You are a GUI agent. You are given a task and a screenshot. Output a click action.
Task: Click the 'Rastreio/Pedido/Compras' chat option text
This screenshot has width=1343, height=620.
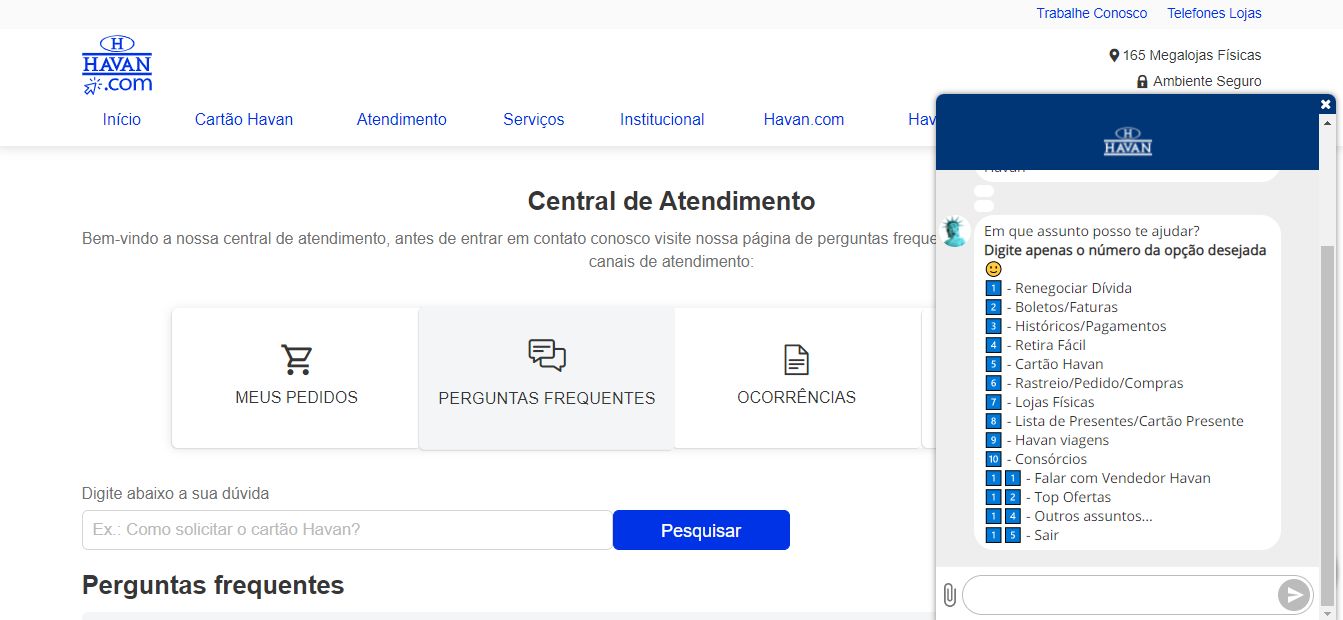tap(1099, 383)
